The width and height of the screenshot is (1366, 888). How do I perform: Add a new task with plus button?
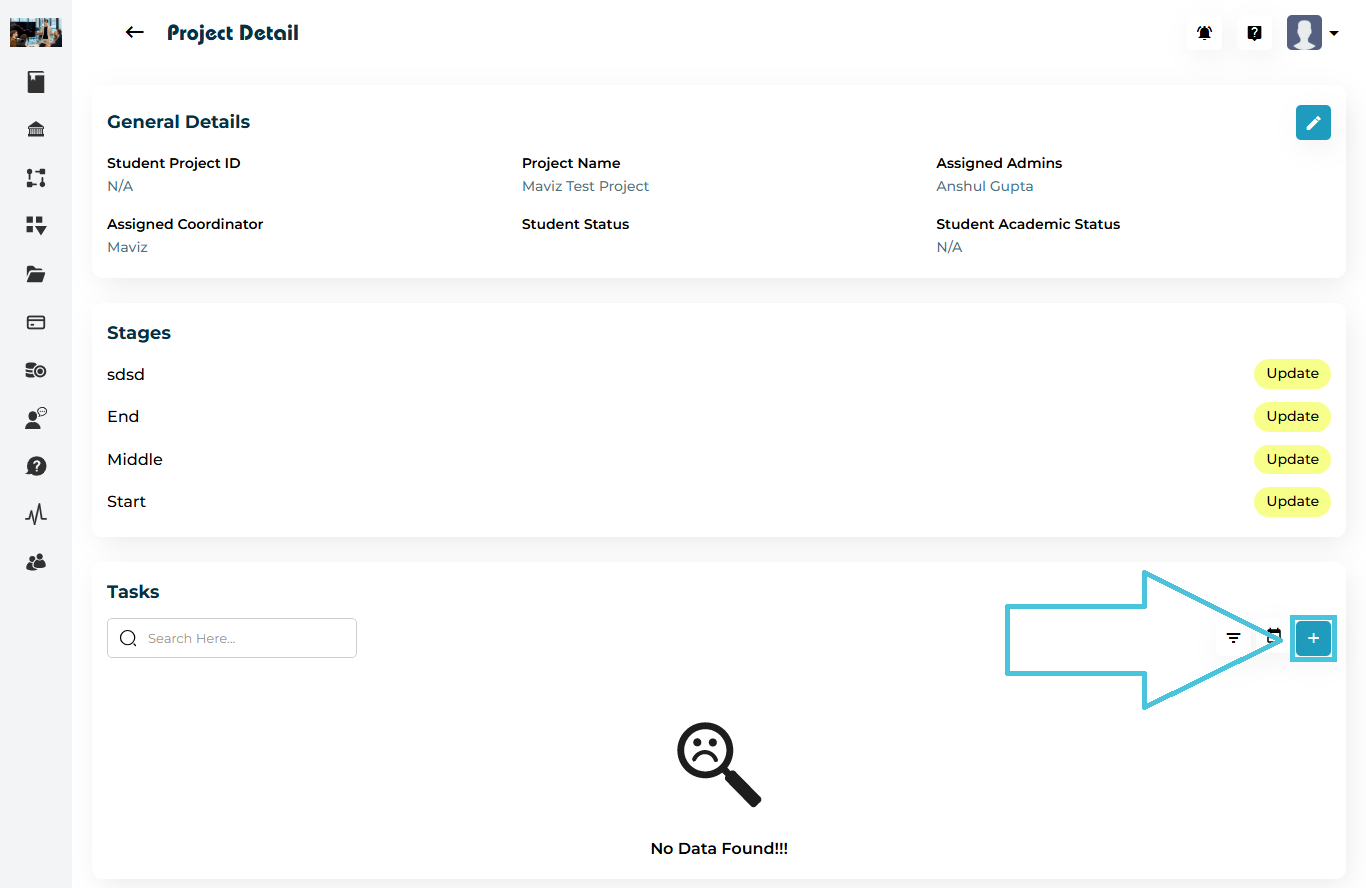pyautogui.click(x=1313, y=638)
